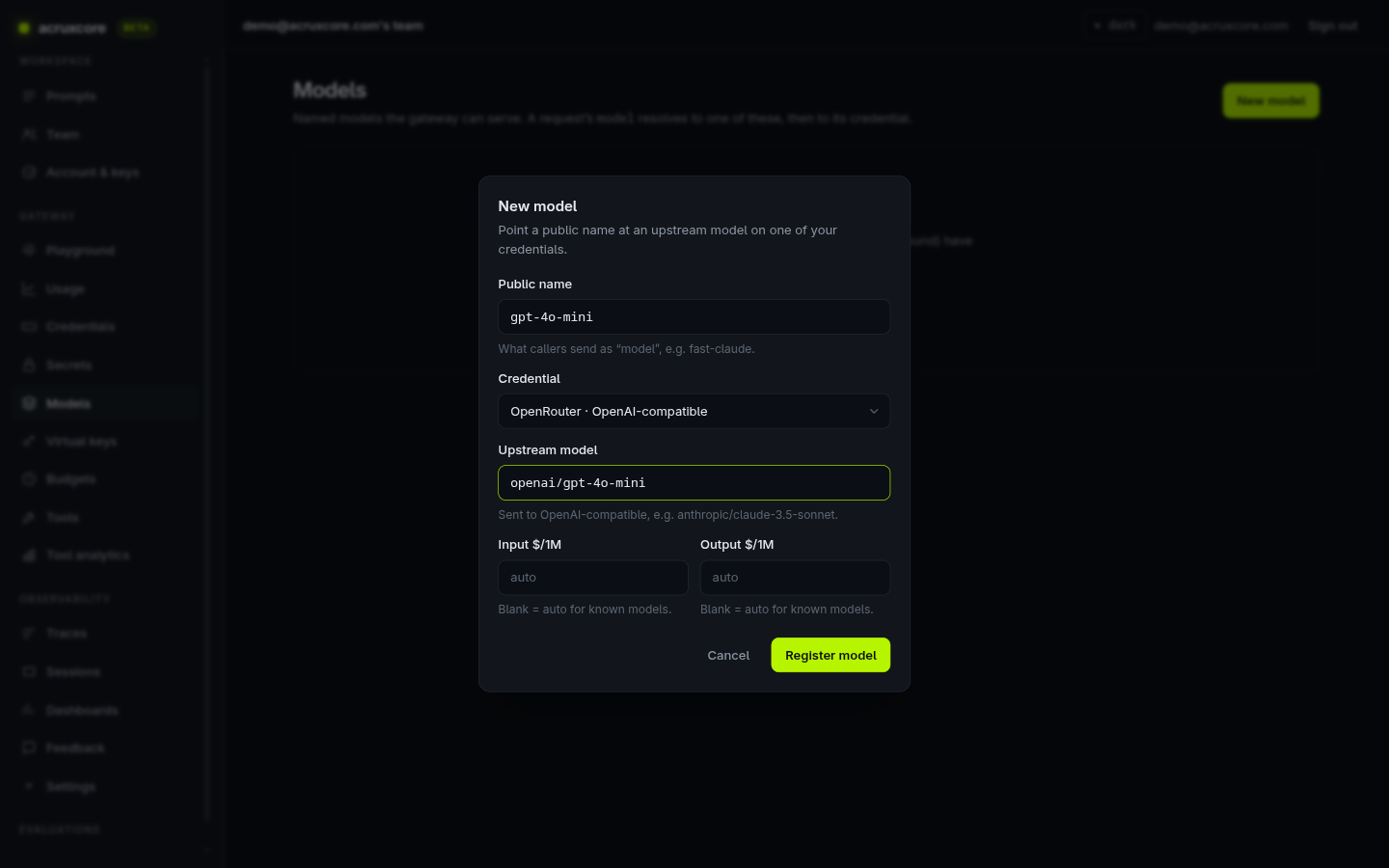Click Sign out link
1389x868 pixels.
click(1332, 26)
